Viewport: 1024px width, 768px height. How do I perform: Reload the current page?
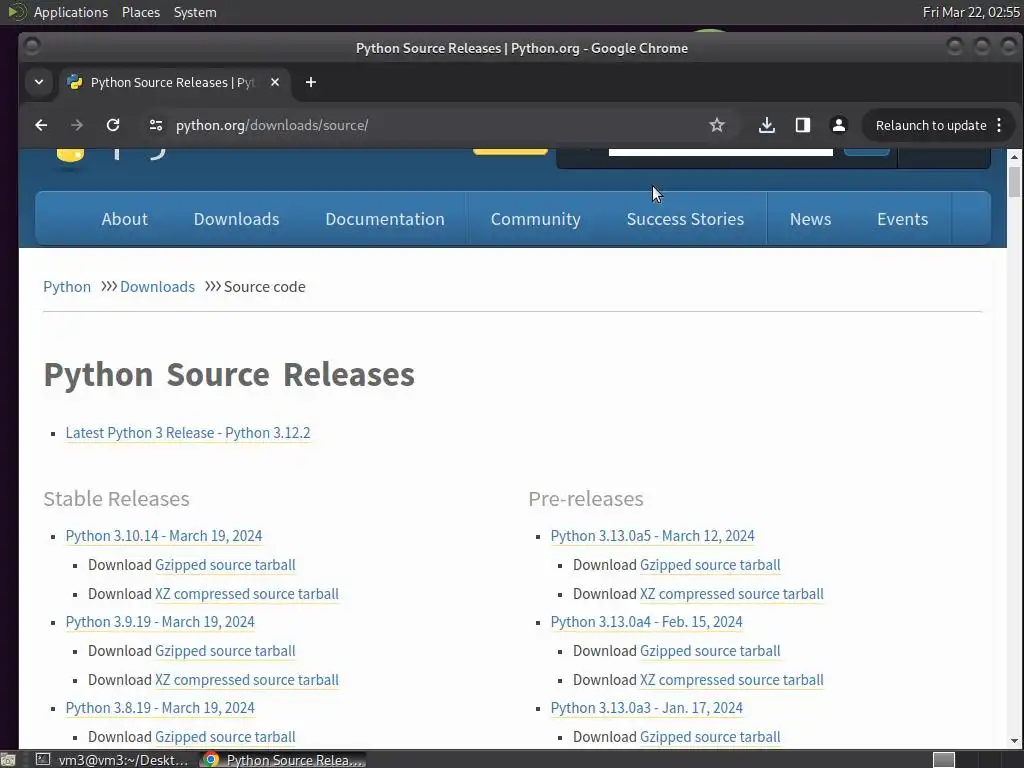(113, 125)
